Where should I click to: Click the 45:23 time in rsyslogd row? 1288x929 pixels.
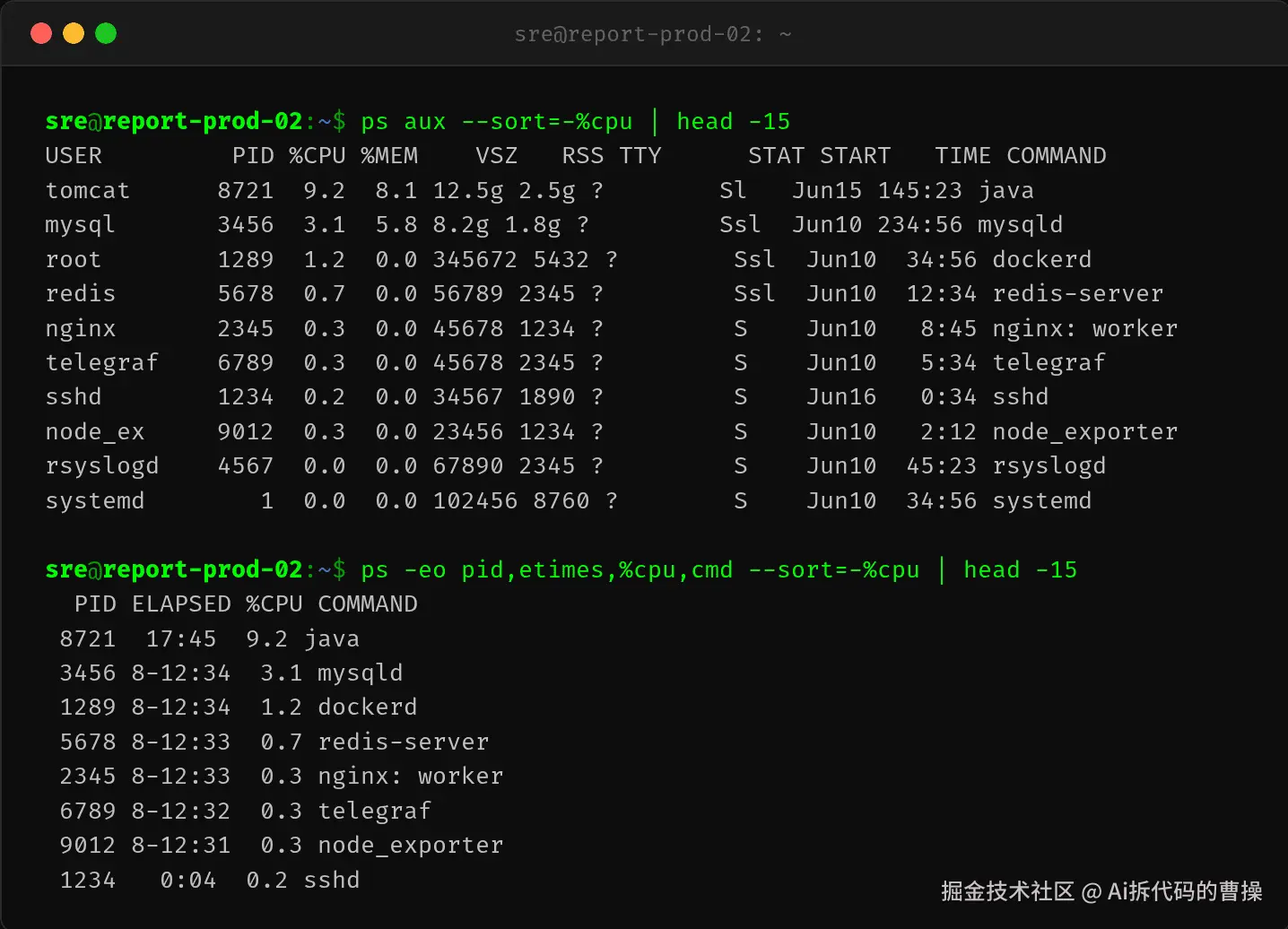[x=942, y=465]
